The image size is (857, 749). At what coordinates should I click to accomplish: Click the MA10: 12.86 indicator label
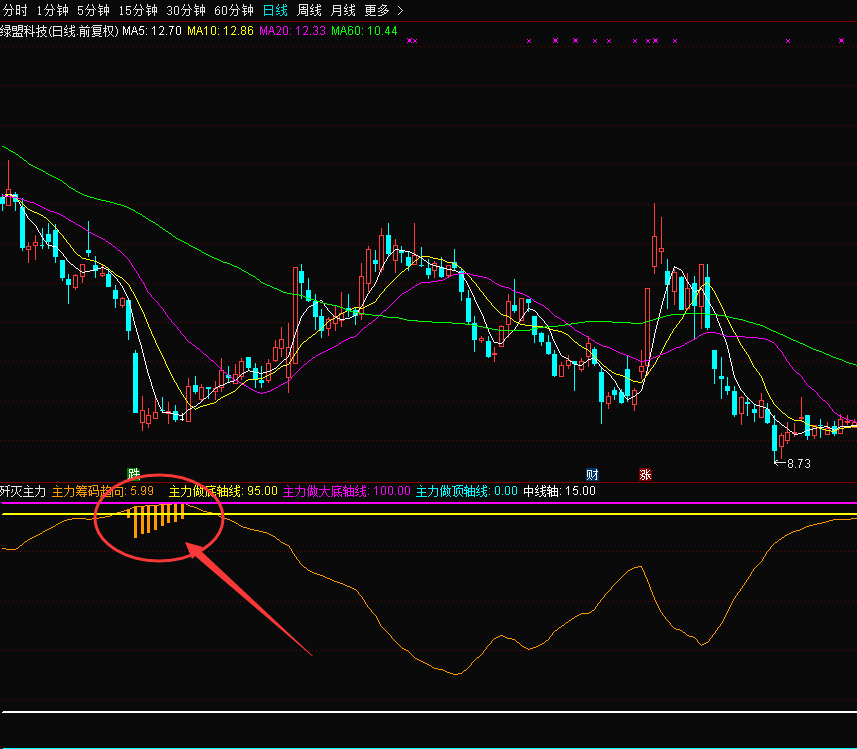[x=220, y=31]
